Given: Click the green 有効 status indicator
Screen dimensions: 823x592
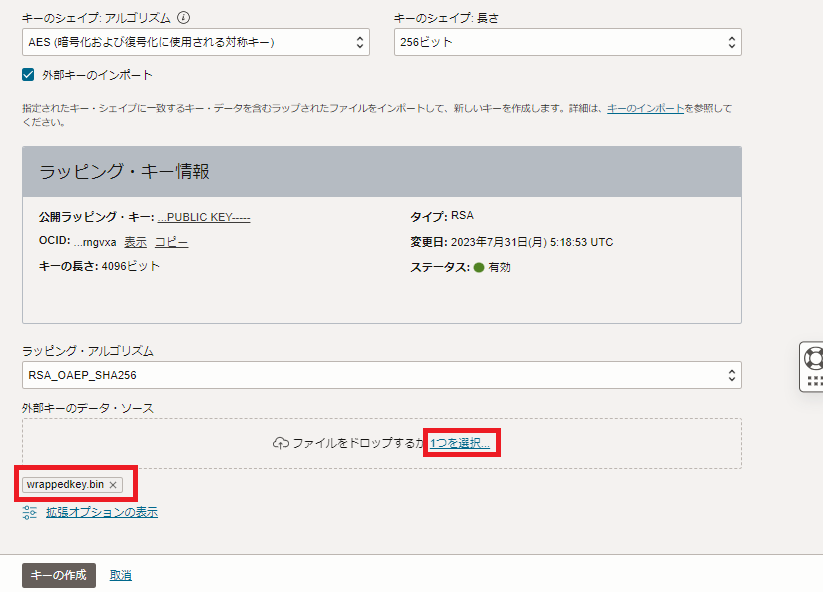Looking at the screenshot, I should [479, 268].
